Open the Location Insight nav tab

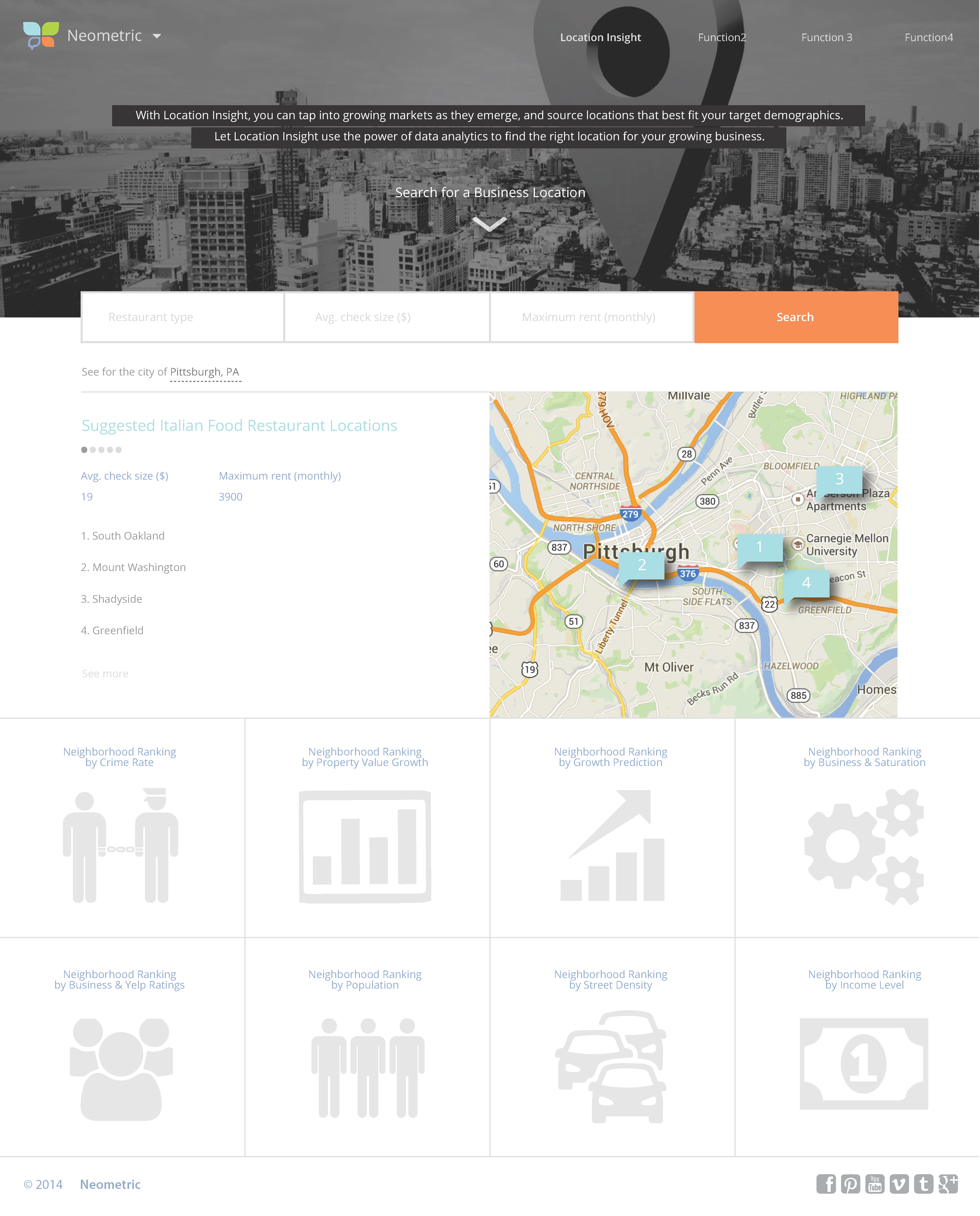pyautogui.click(x=600, y=37)
